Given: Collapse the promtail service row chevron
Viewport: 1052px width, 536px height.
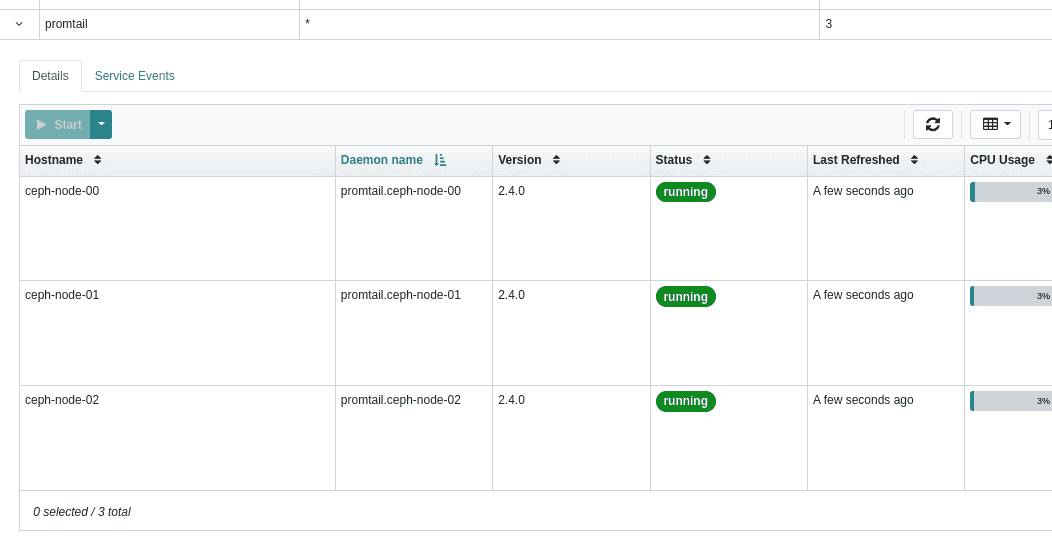Looking at the screenshot, I should [19, 24].
